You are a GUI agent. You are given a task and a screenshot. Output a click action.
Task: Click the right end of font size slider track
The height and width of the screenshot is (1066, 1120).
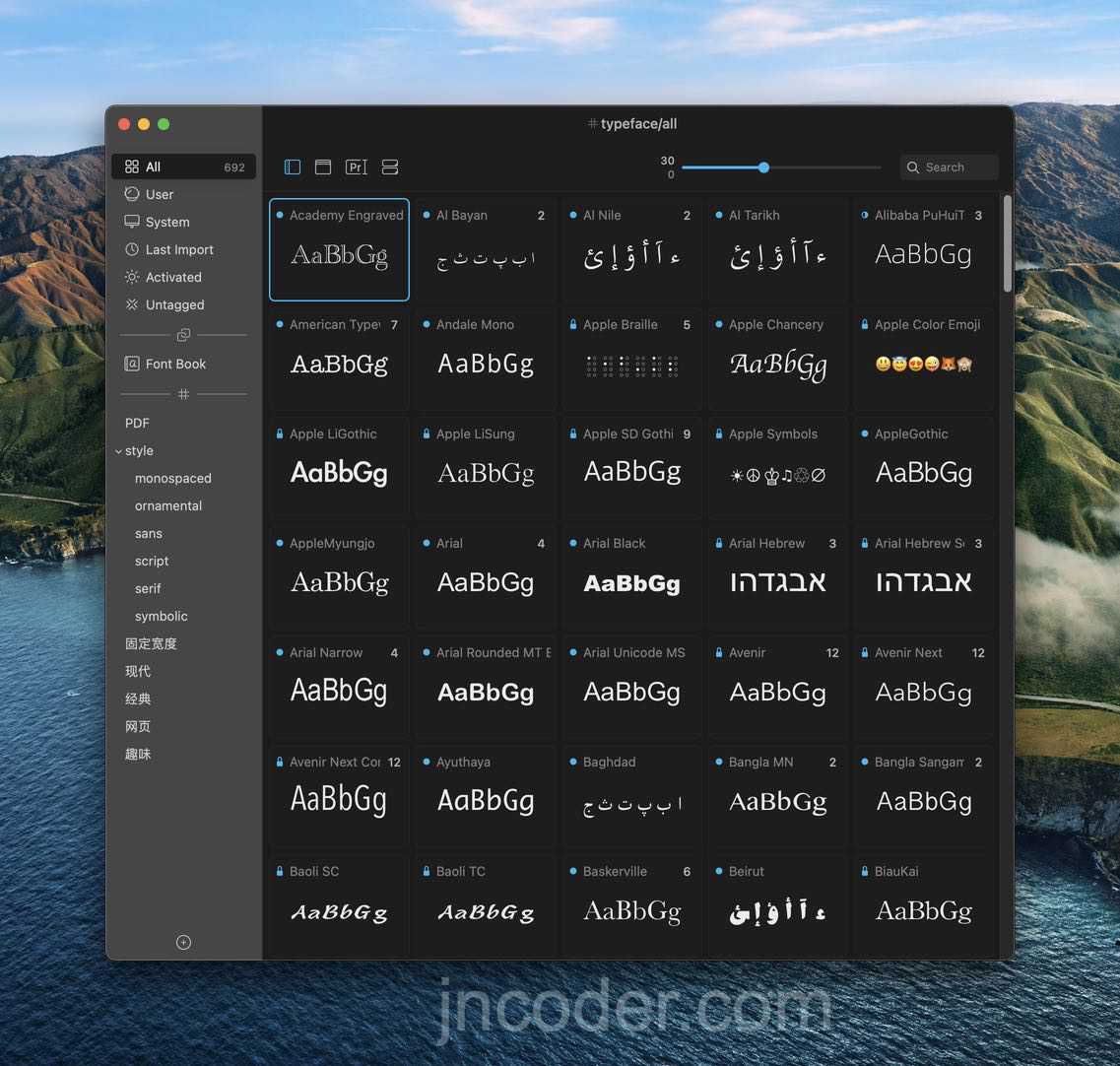coord(879,167)
